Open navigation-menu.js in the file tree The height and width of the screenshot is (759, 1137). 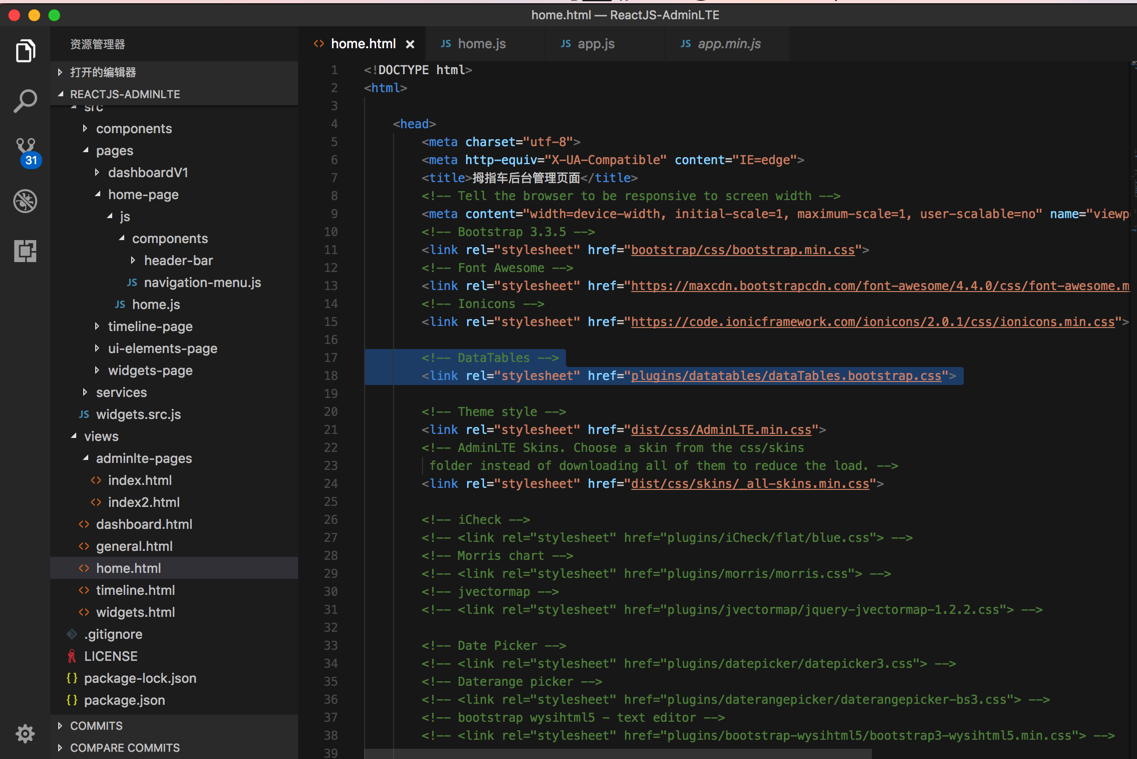[x=201, y=283]
